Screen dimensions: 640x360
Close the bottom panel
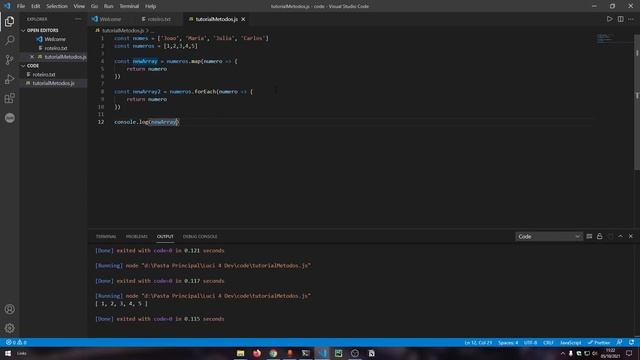[631, 236]
